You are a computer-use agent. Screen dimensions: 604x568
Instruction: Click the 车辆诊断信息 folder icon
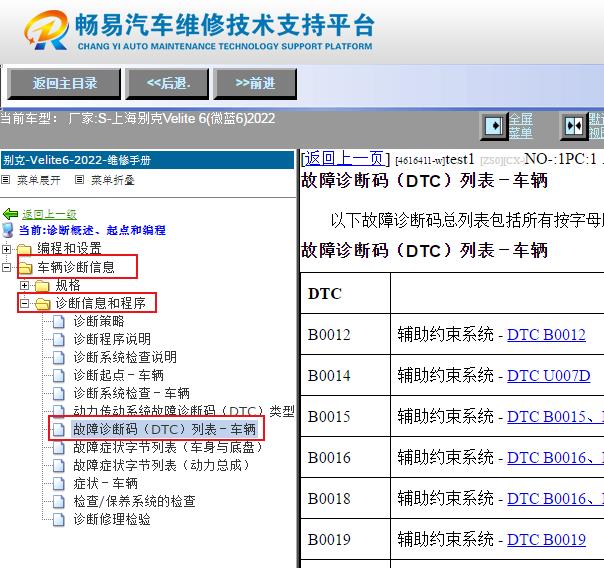tap(25, 267)
